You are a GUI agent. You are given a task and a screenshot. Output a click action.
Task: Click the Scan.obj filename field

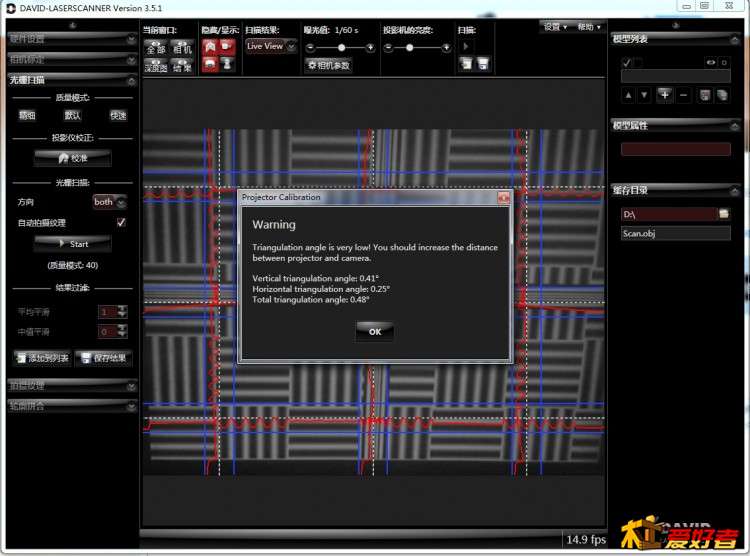(675, 234)
